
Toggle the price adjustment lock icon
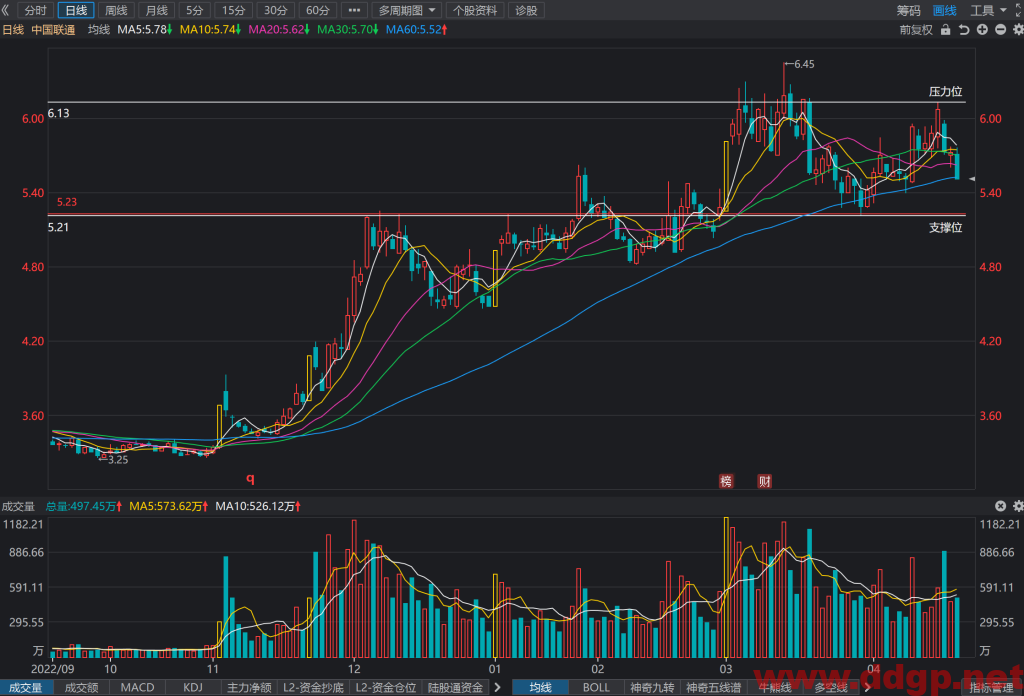[945, 29]
